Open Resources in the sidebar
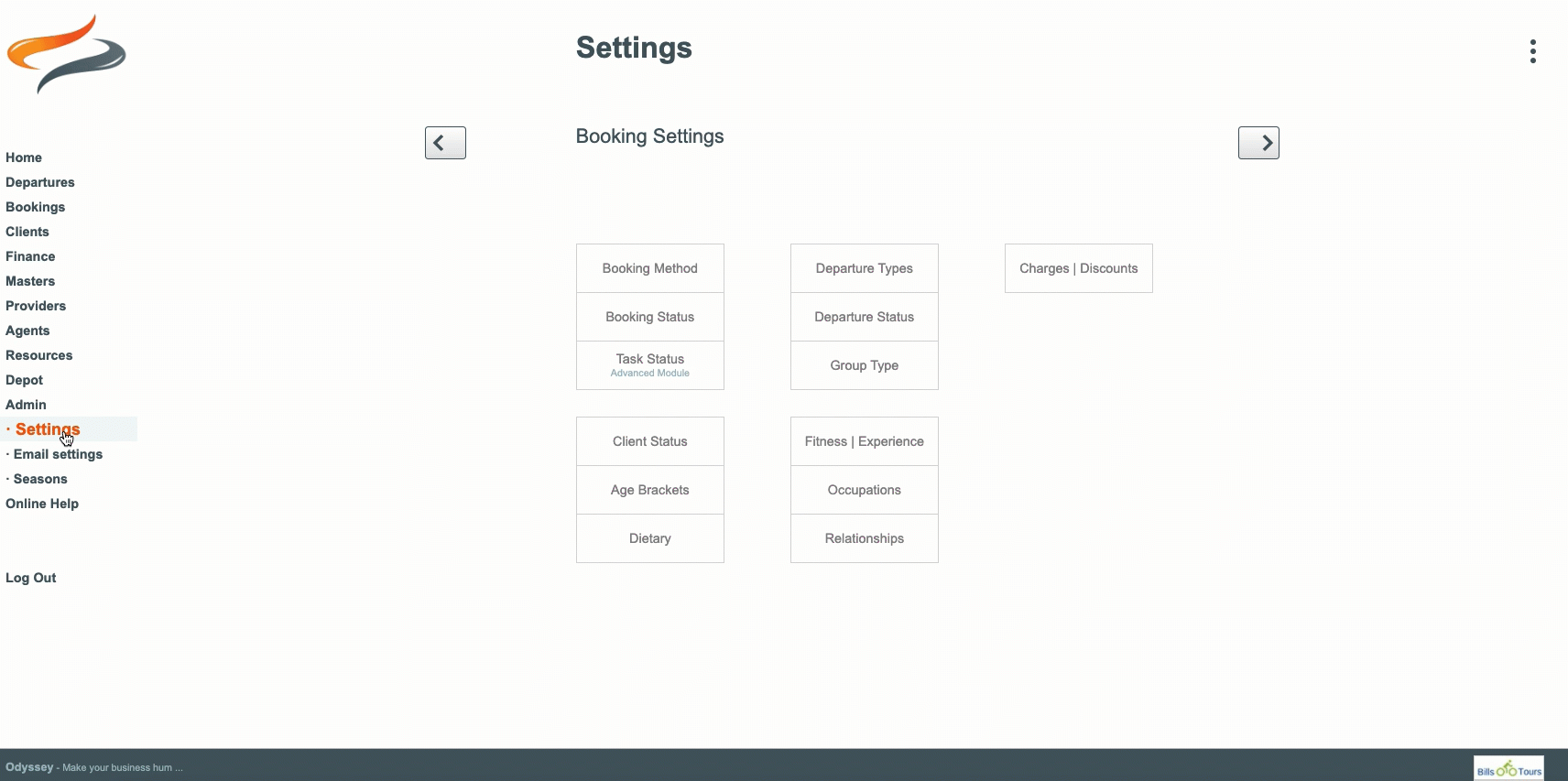Viewport: 1568px width, 781px height. (x=39, y=355)
